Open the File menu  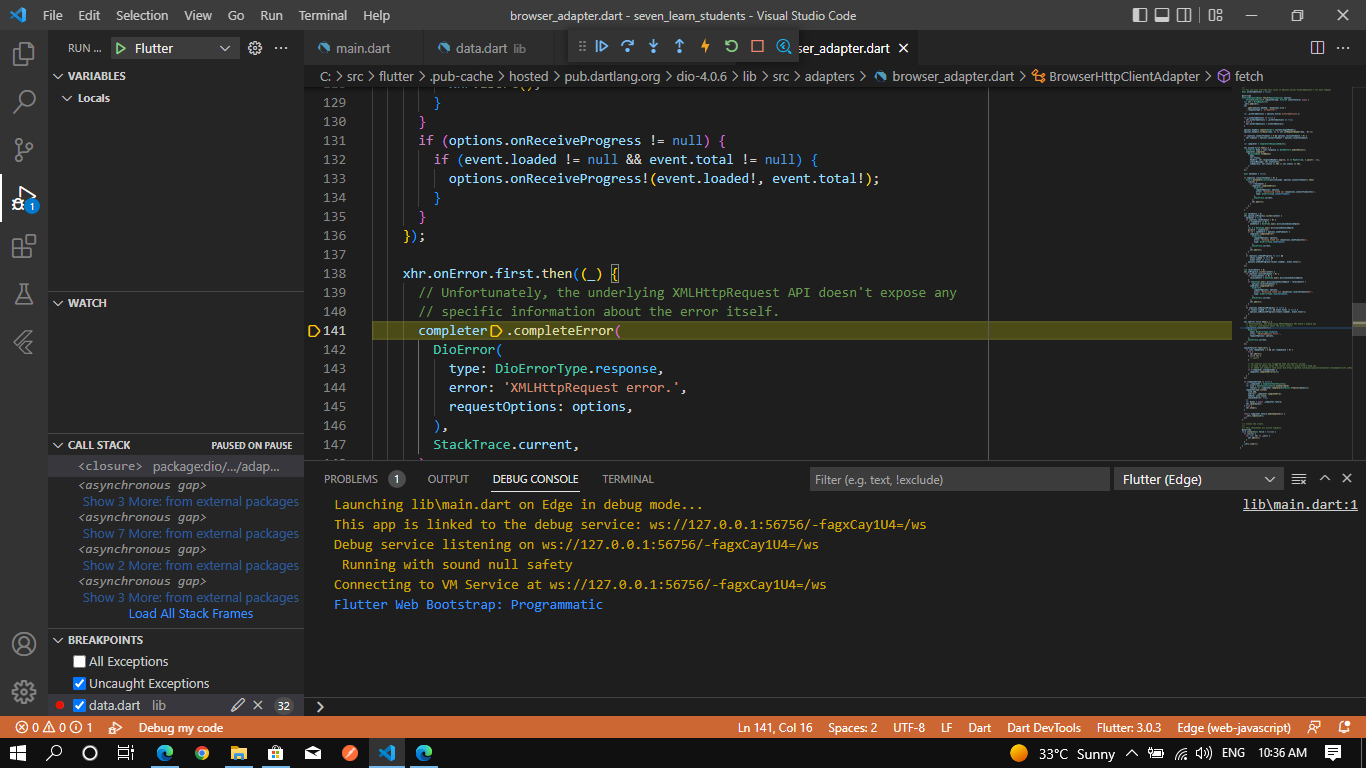(52, 15)
